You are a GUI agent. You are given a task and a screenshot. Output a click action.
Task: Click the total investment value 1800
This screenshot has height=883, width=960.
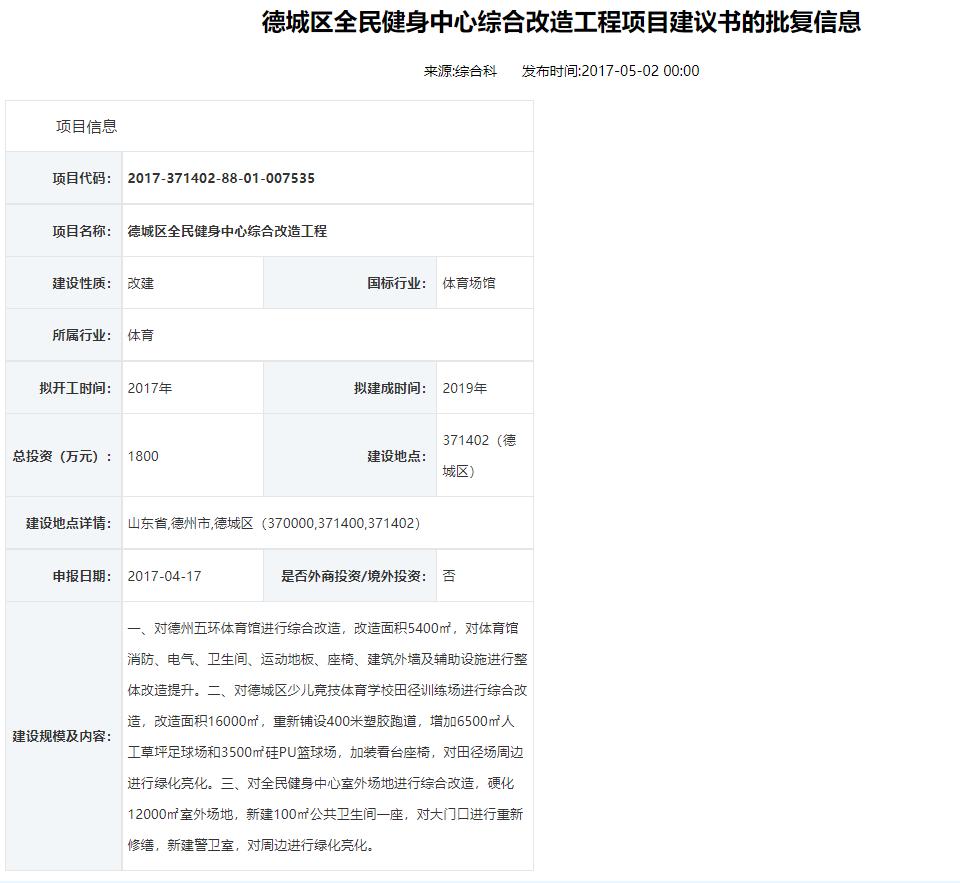click(141, 456)
